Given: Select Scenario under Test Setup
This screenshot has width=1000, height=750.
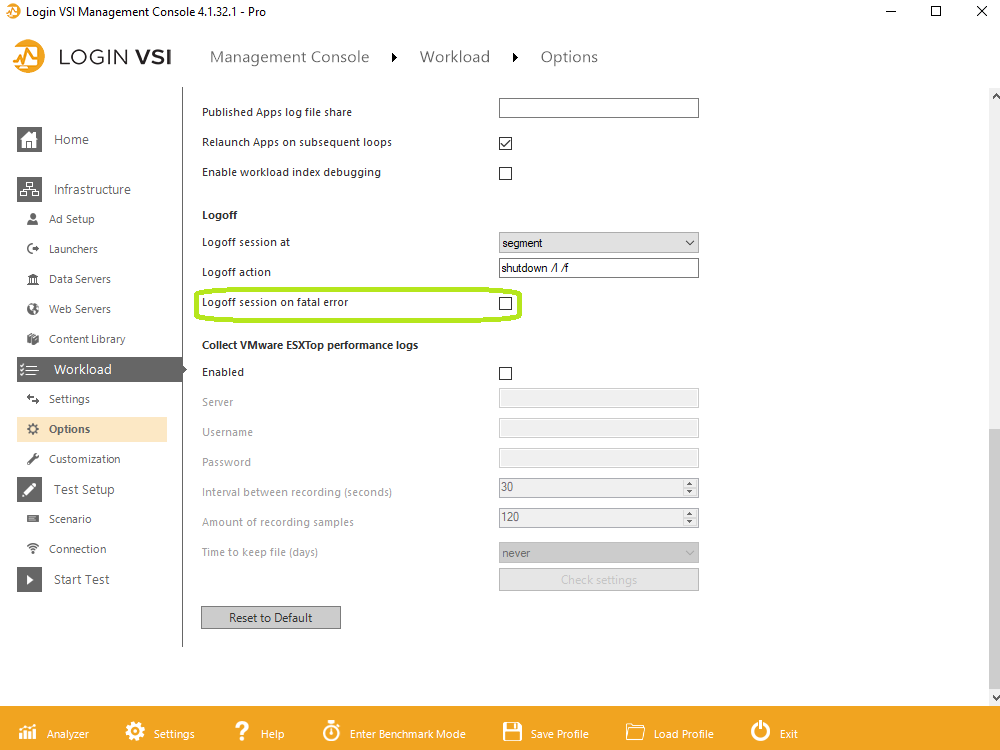Looking at the screenshot, I should tap(70, 519).
